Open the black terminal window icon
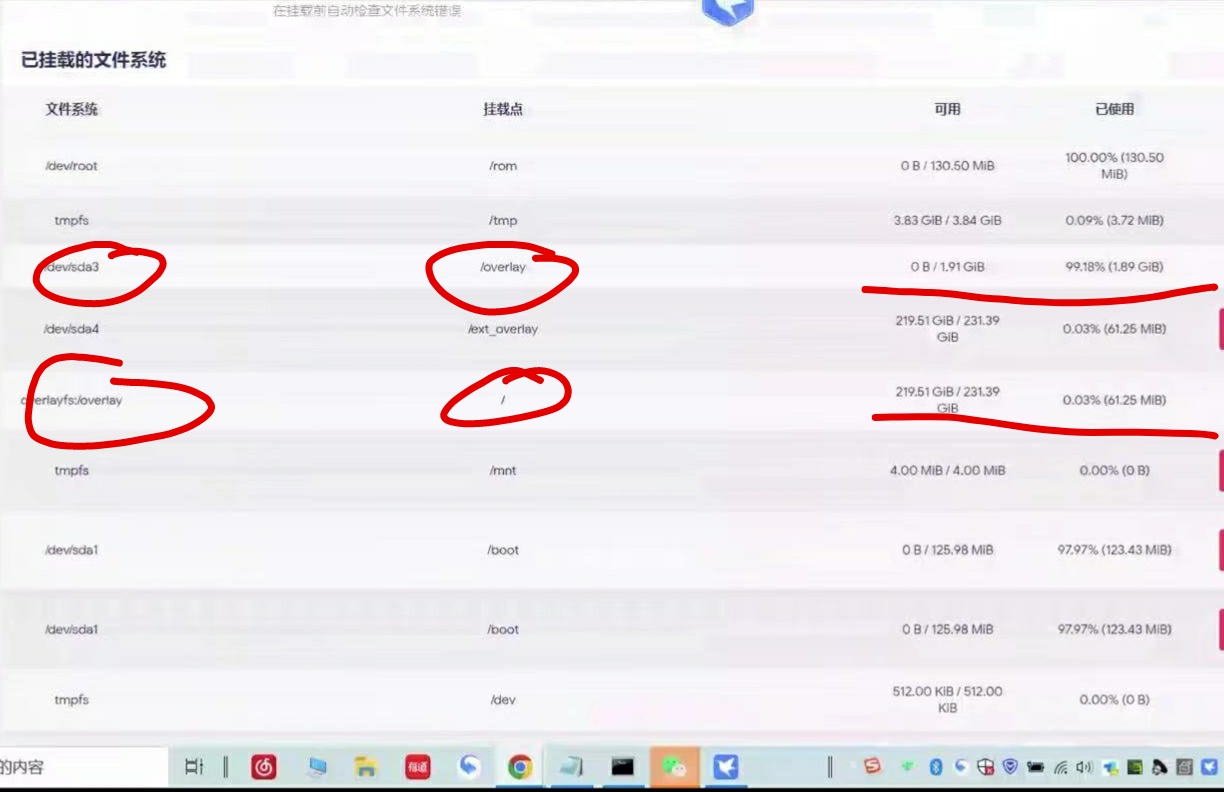 pos(623,767)
